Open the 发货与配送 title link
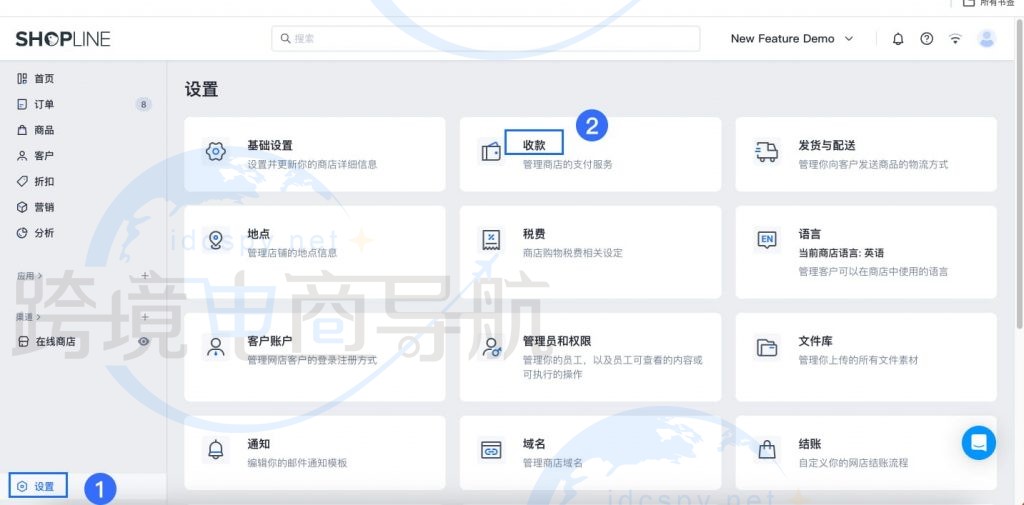This screenshot has width=1024, height=505. (827, 145)
